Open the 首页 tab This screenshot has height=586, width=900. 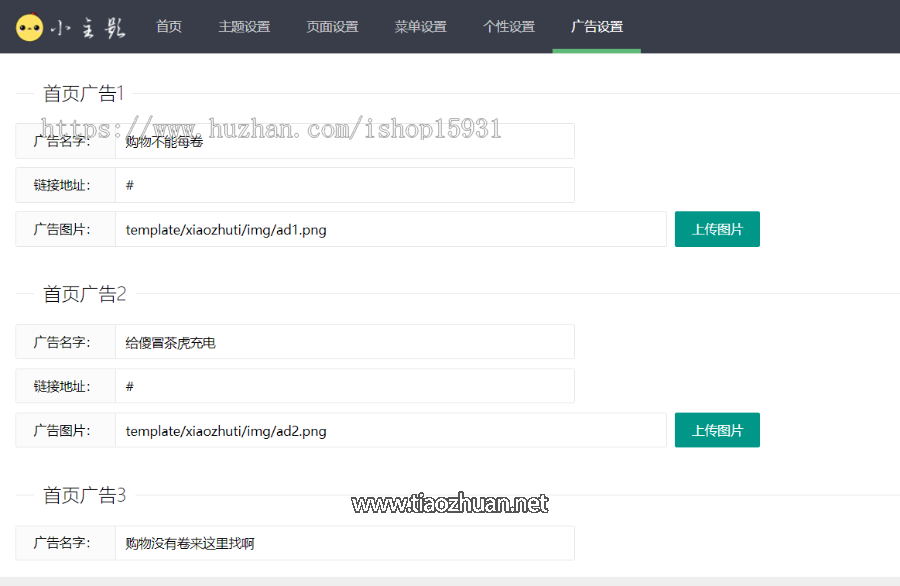click(x=169, y=27)
